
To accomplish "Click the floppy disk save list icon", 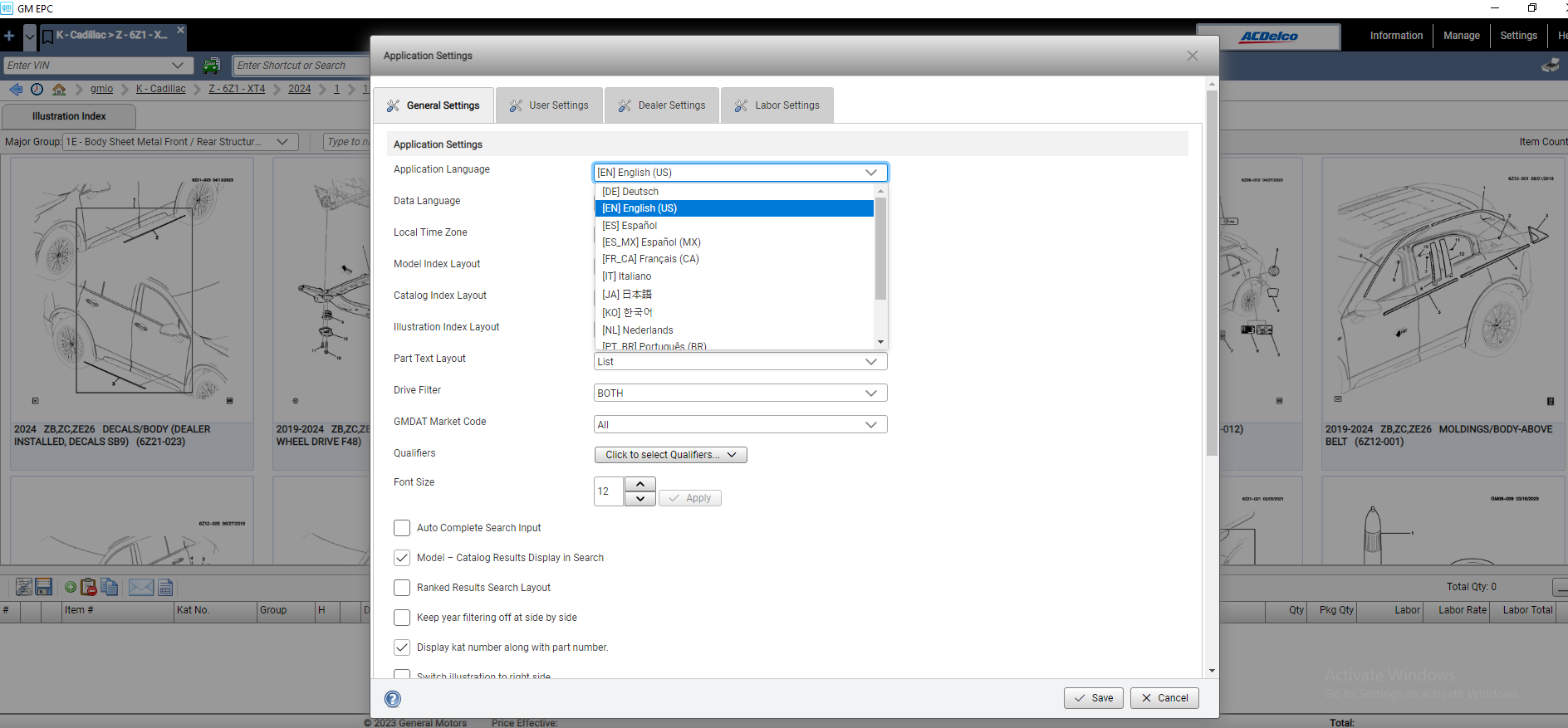I will point(44,587).
